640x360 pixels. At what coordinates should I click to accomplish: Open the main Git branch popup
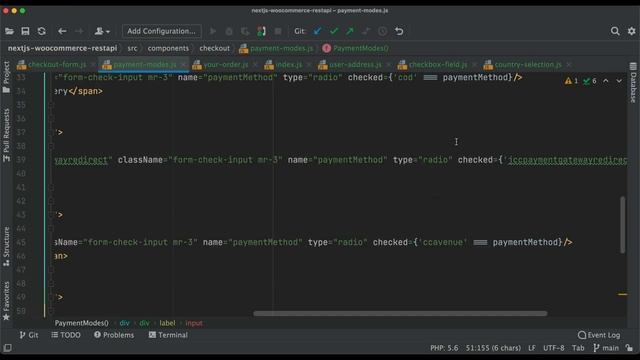pos(606,348)
